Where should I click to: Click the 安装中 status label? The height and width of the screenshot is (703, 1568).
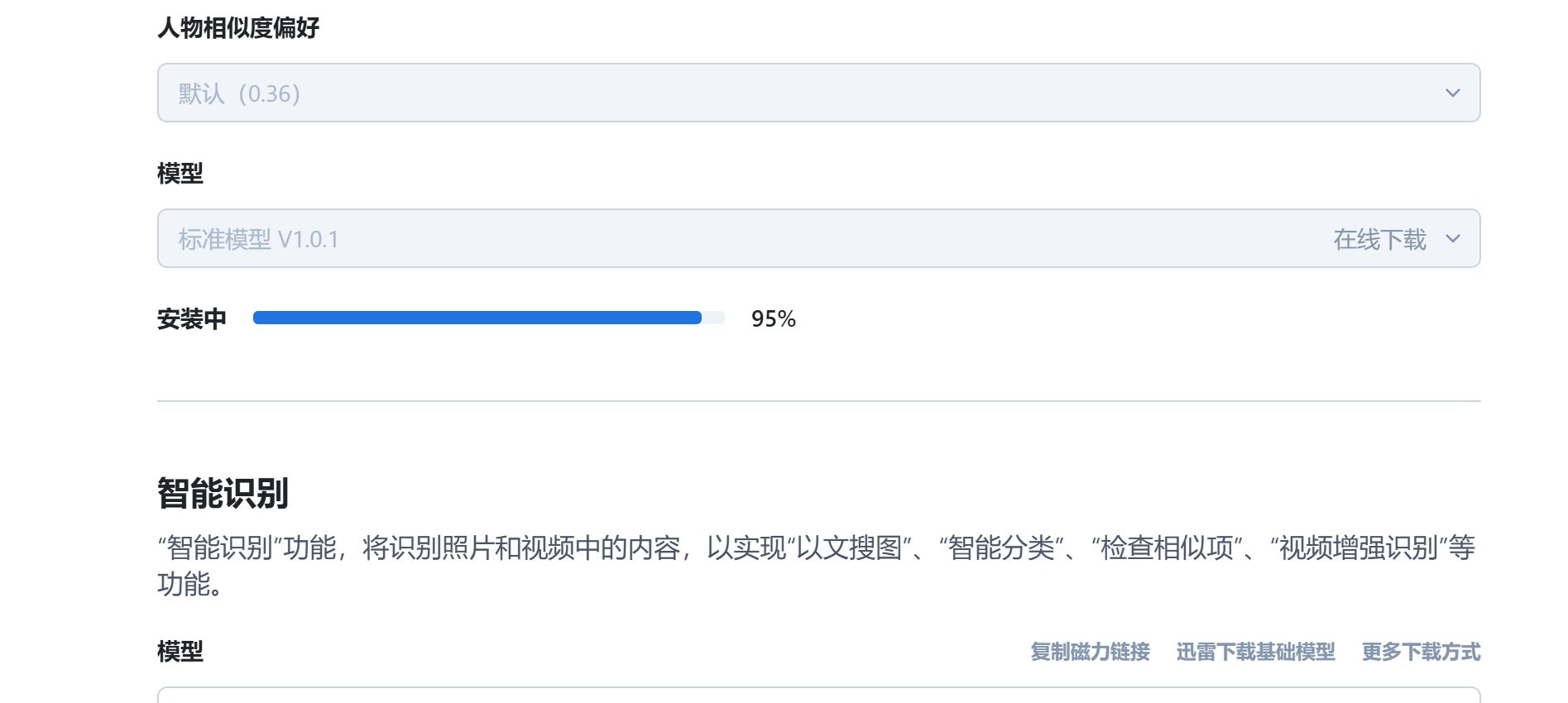click(191, 319)
